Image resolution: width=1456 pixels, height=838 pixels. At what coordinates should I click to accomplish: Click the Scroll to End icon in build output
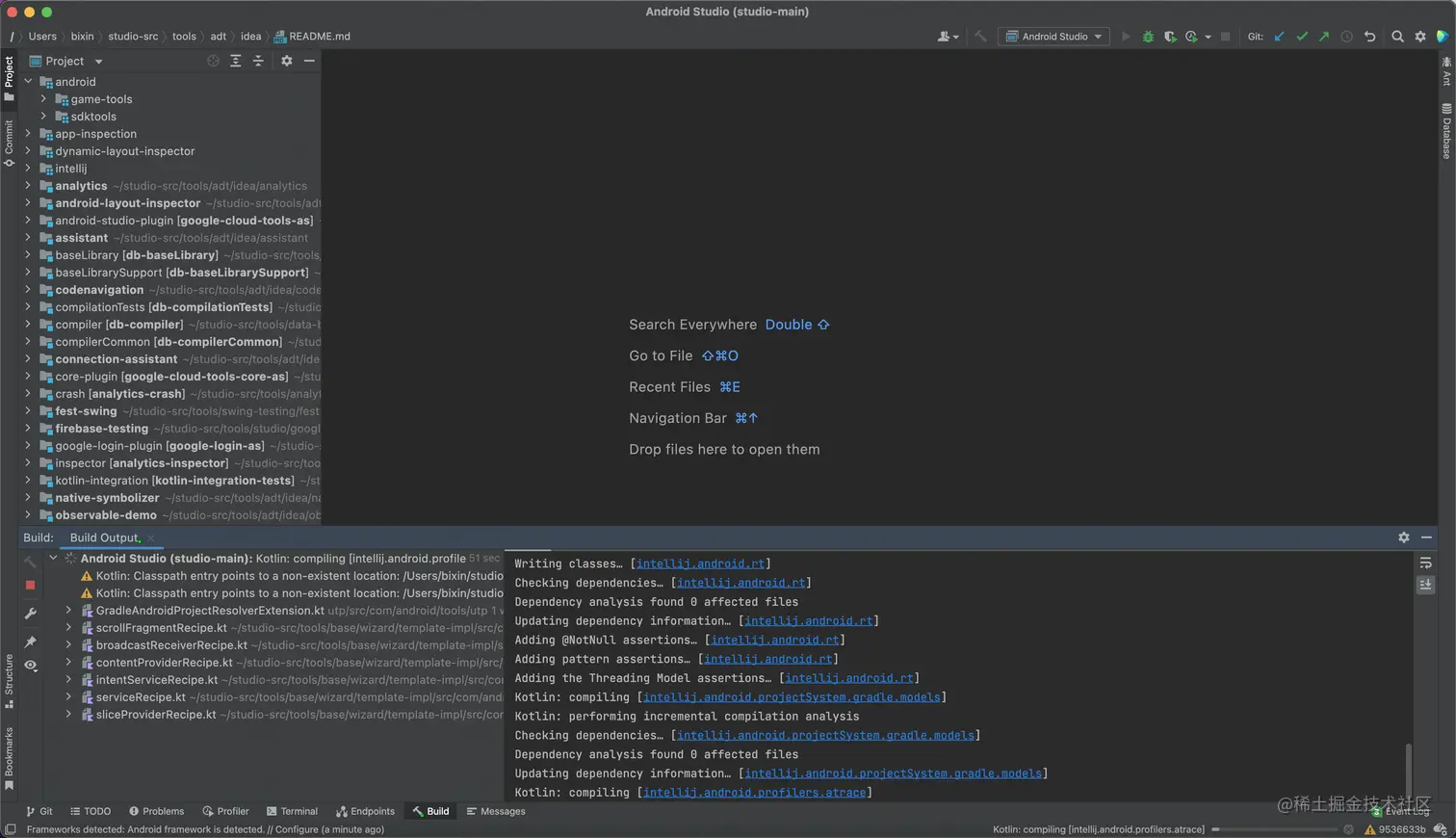1426,585
